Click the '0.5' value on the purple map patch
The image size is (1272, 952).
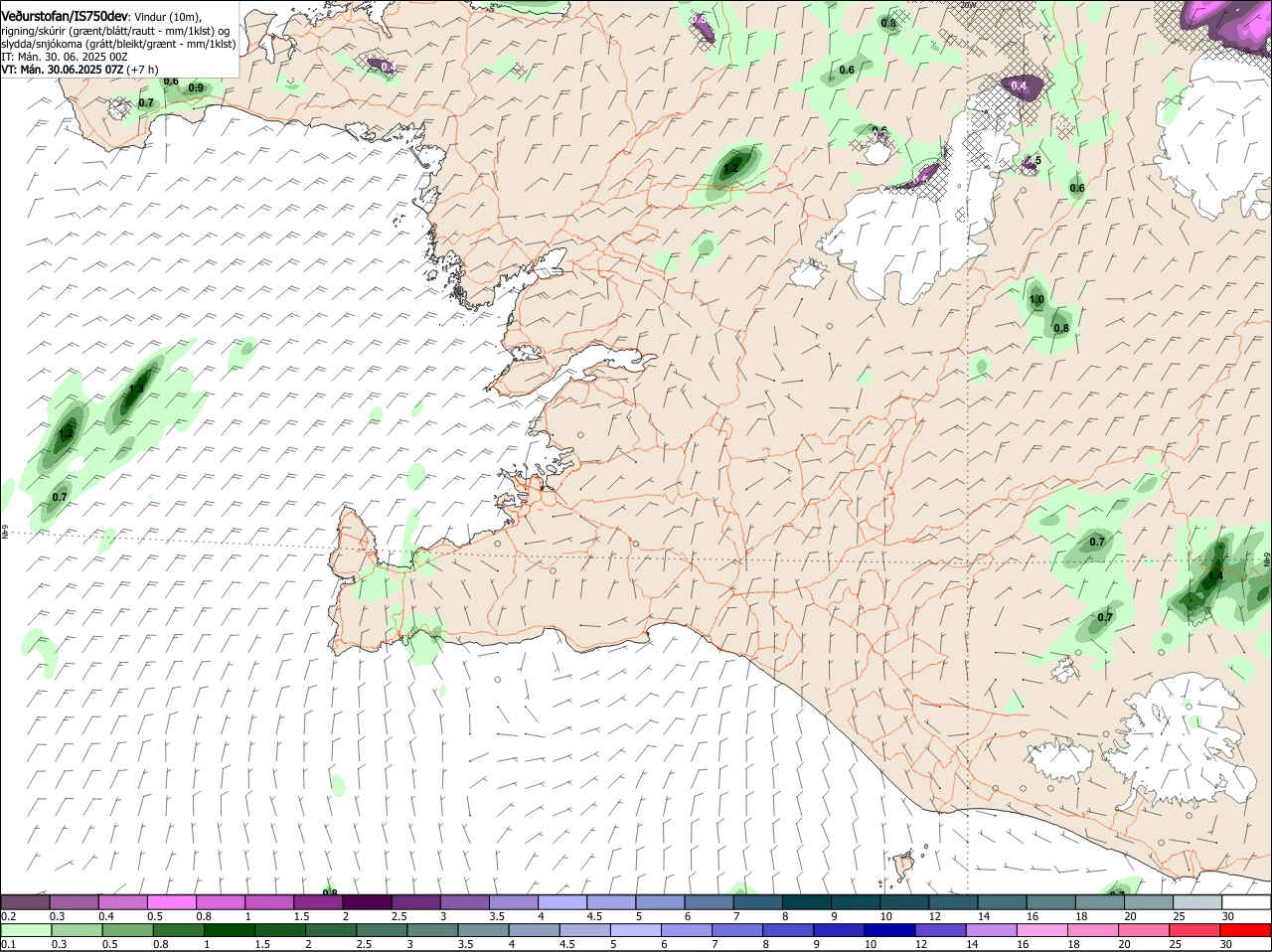(x=699, y=20)
